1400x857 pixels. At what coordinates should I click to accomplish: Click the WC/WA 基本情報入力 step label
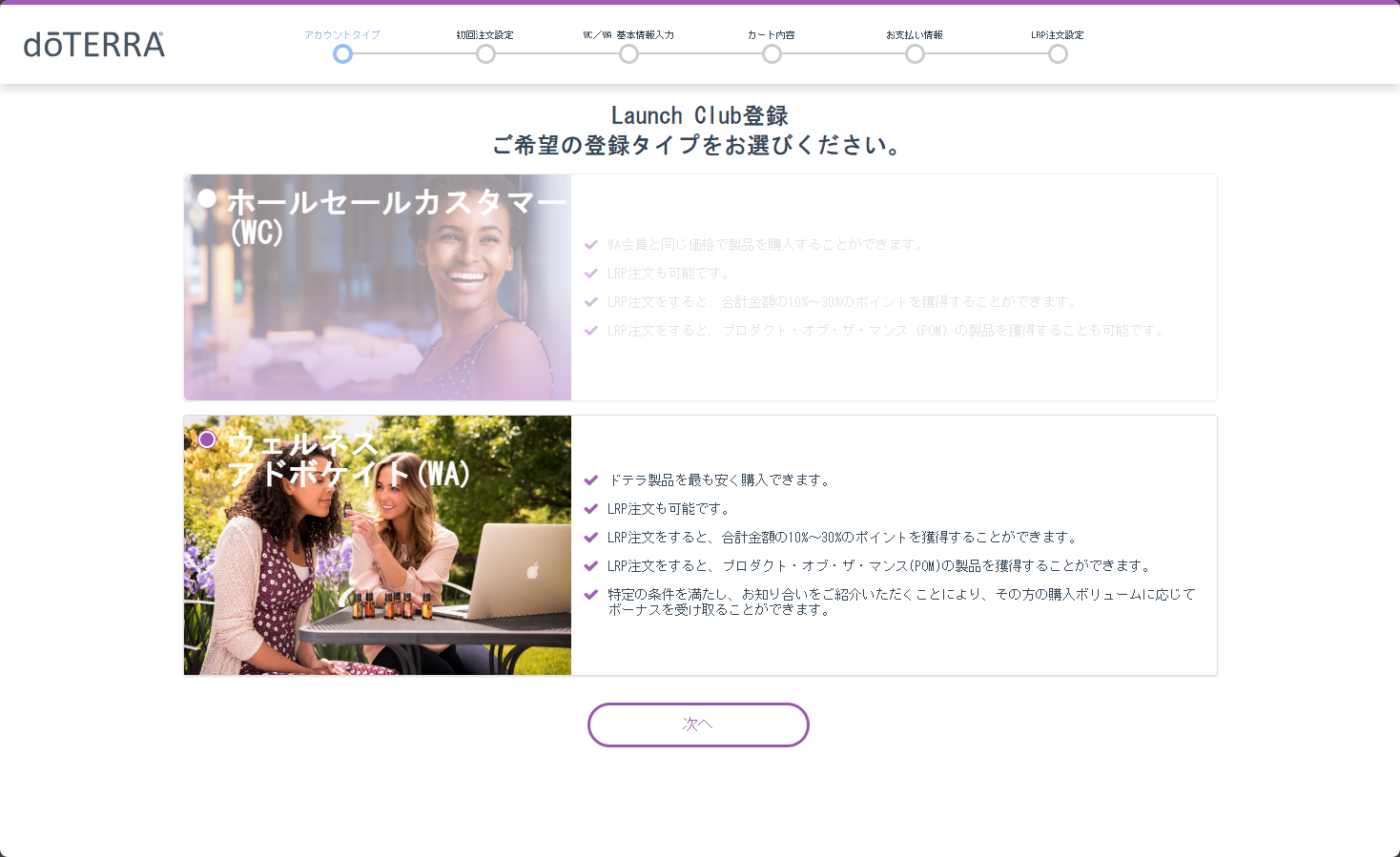[628, 35]
